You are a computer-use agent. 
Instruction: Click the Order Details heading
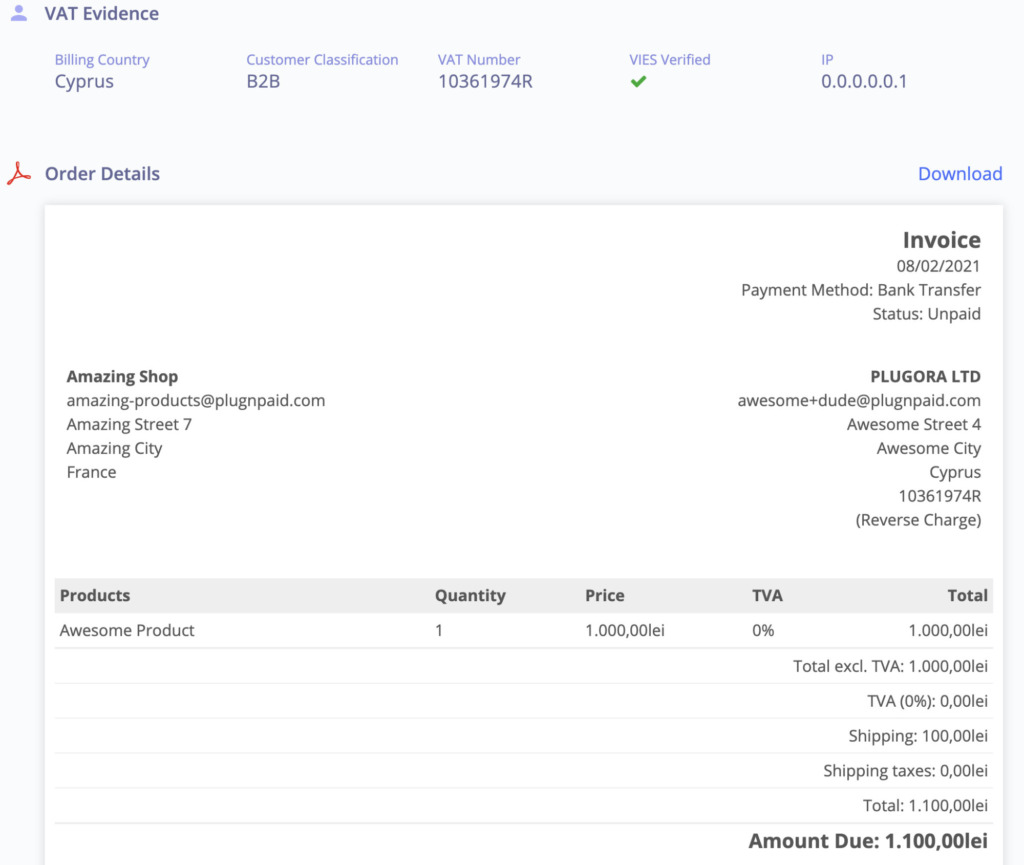pyautogui.click(x=102, y=174)
